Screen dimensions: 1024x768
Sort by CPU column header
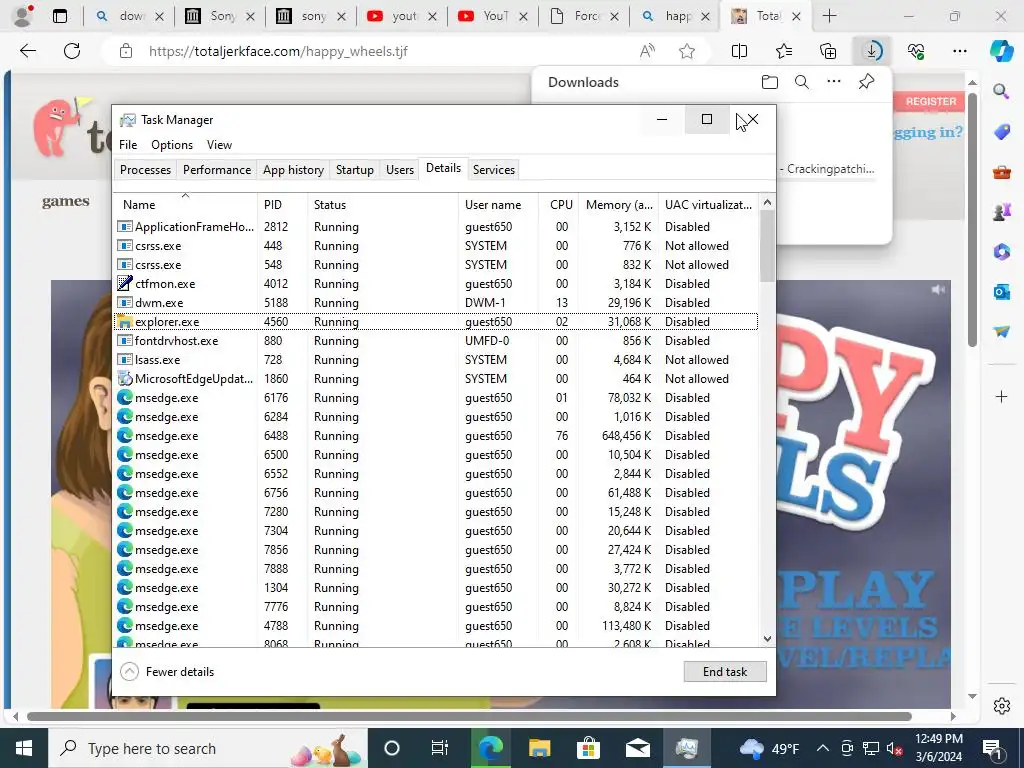(560, 204)
